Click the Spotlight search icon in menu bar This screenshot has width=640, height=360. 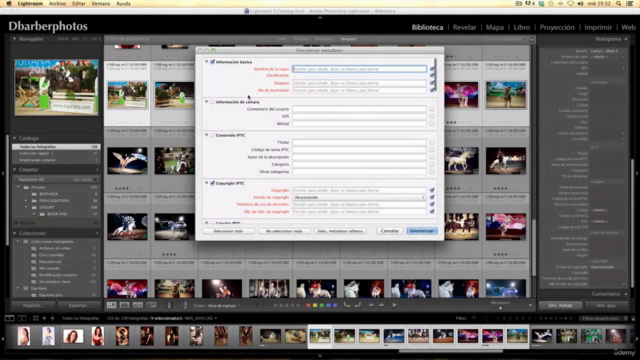coord(619,4)
